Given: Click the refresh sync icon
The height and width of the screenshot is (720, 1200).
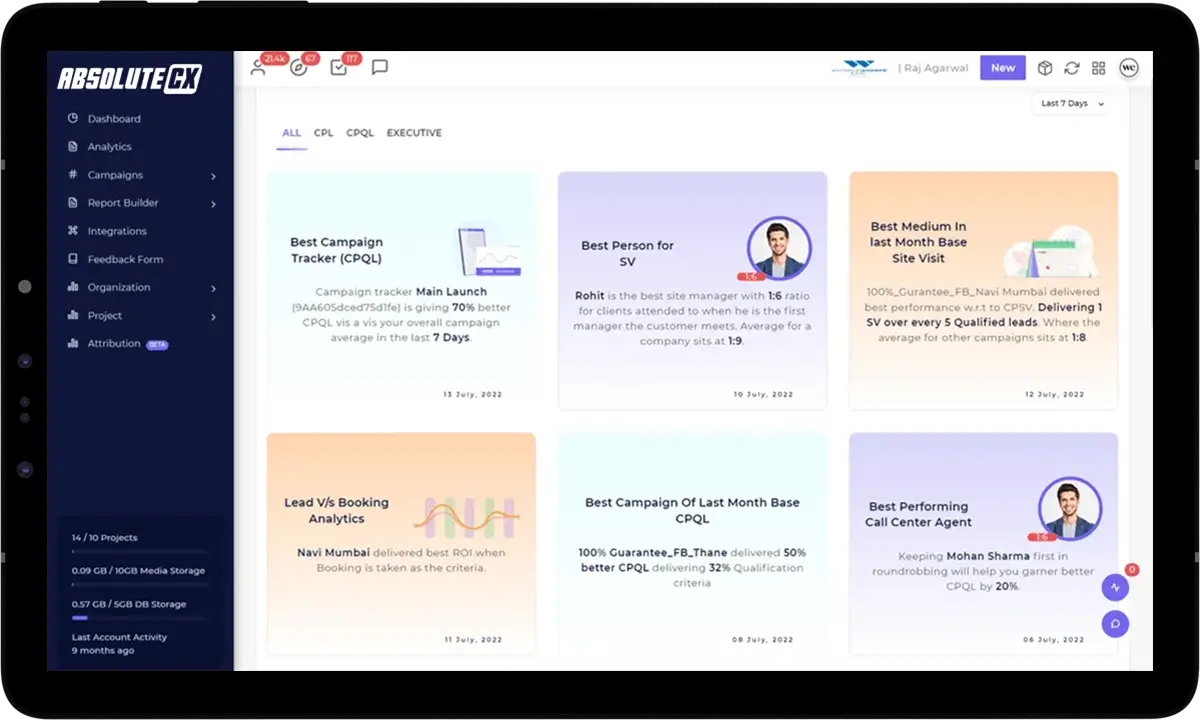Looking at the screenshot, I should [1071, 68].
